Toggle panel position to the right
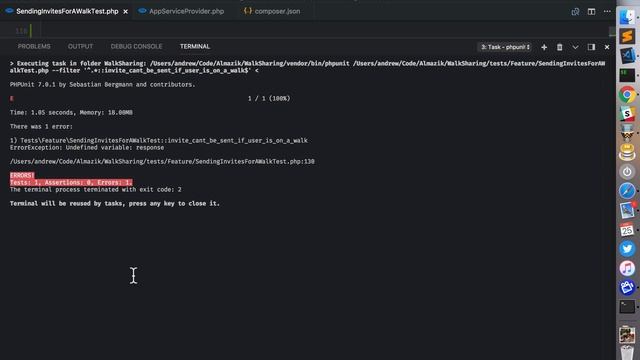Screen dimensions: 640x360 pos(591,47)
